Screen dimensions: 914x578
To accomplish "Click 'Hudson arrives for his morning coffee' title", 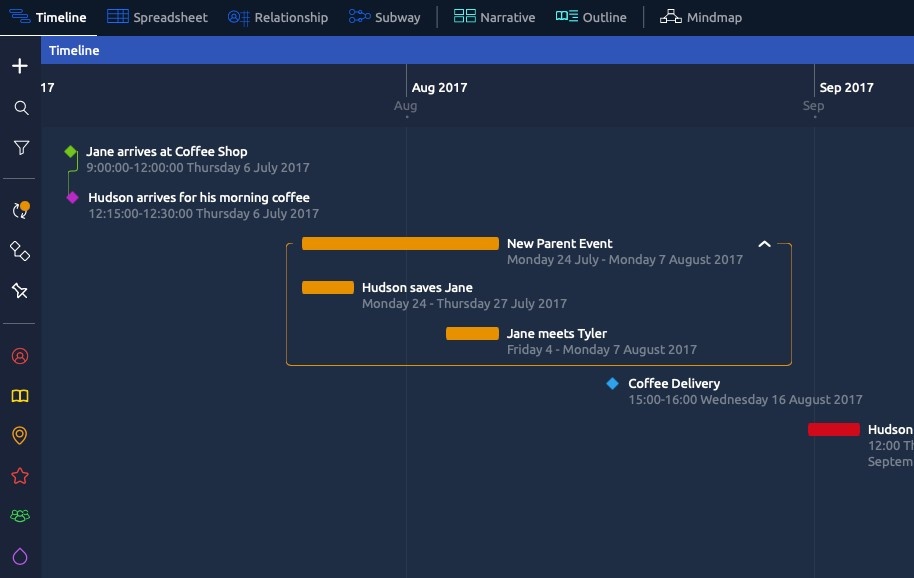I will click(199, 198).
